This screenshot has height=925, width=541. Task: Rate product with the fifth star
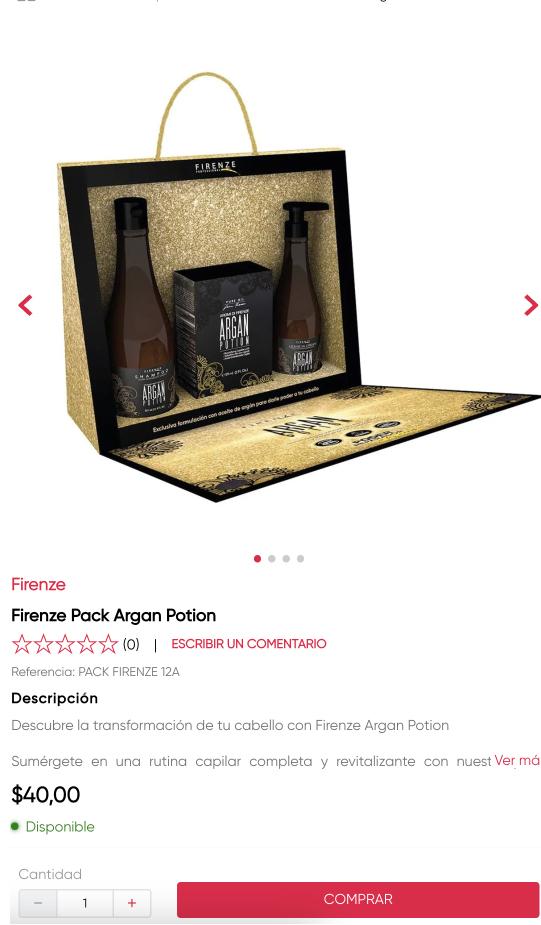[108, 644]
